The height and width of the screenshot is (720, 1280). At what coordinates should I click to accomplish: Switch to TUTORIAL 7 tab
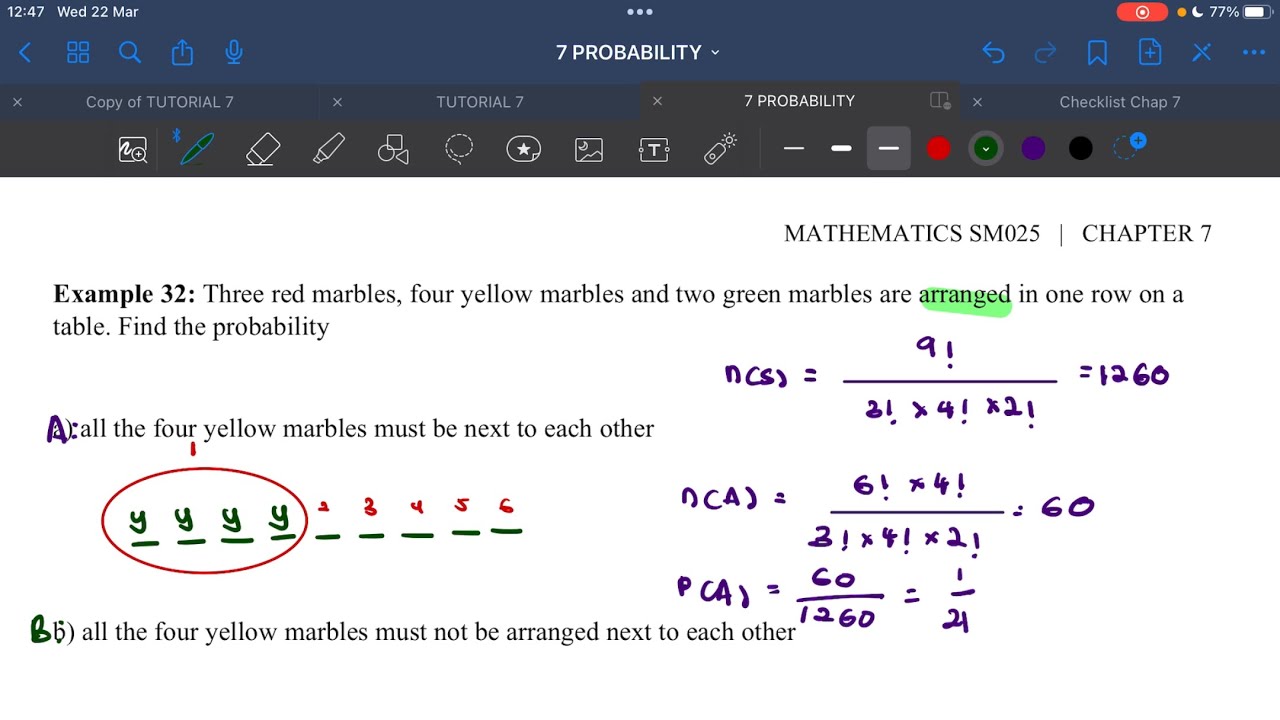(x=480, y=102)
